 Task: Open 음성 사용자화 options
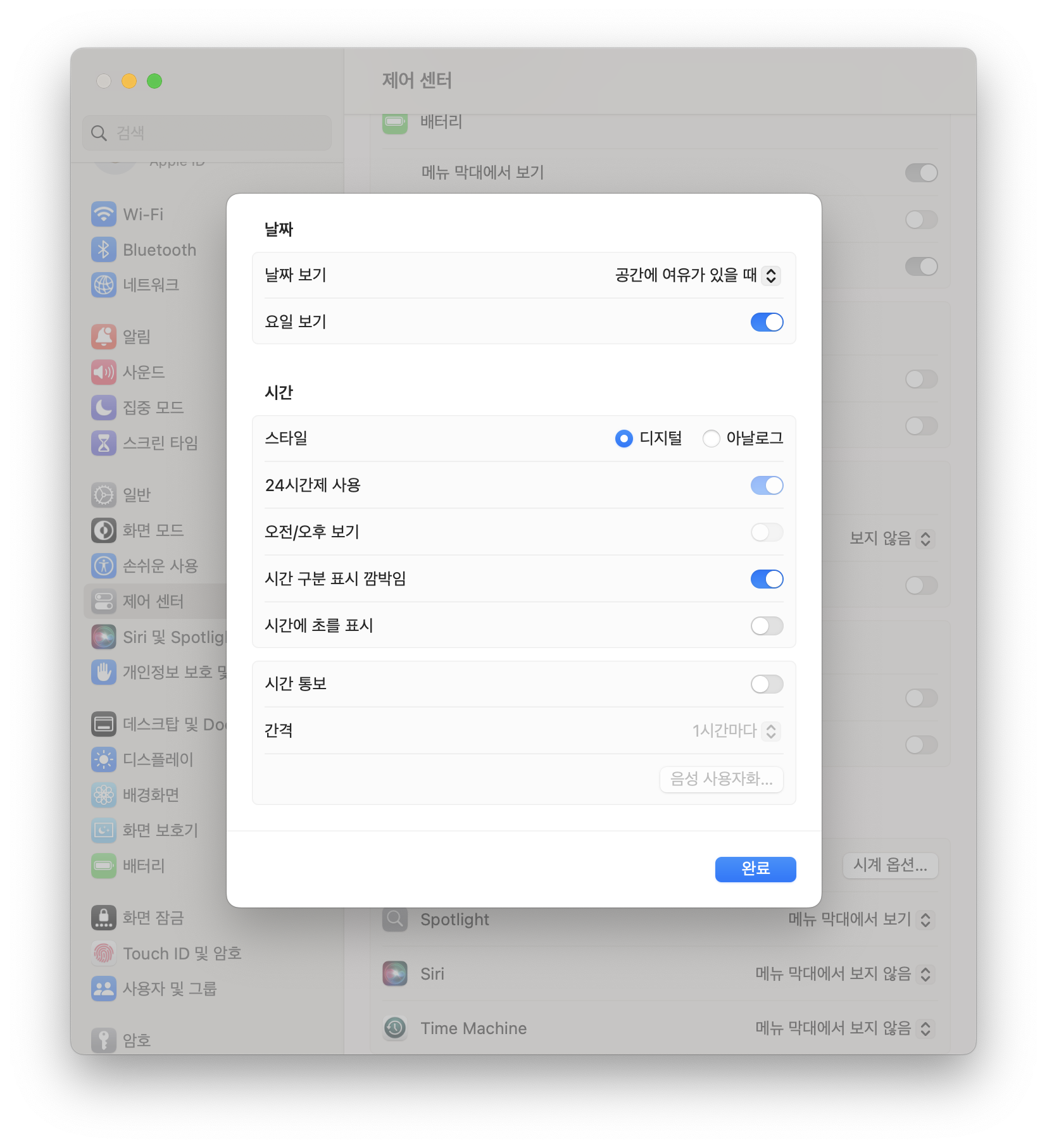click(x=721, y=780)
